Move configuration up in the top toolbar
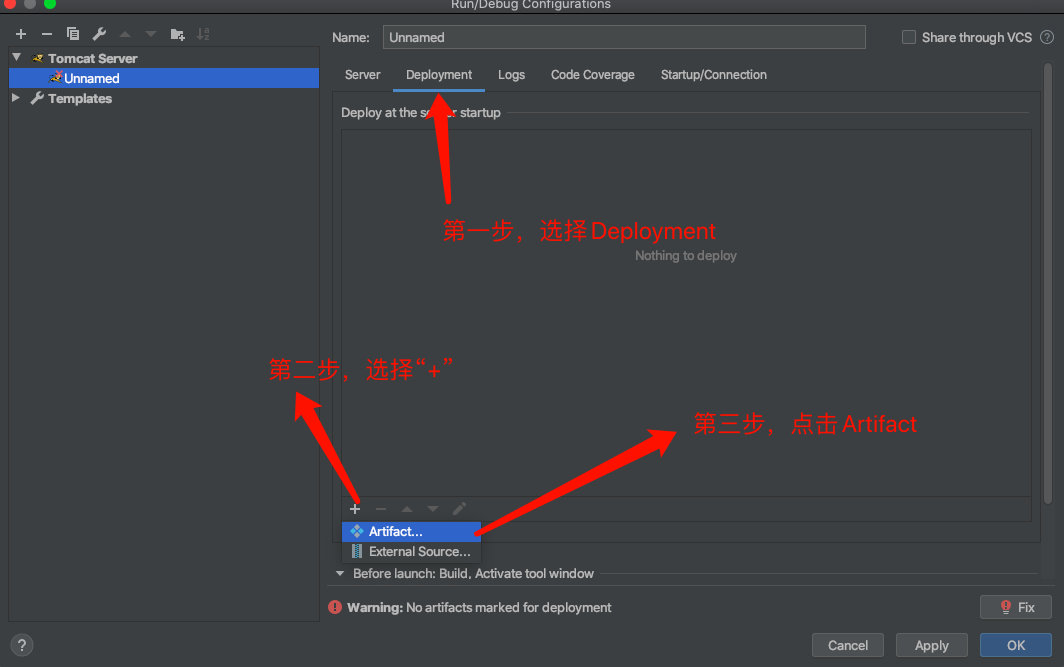This screenshot has width=1064, height=667. pyautogui.click(x=125, y=34)
